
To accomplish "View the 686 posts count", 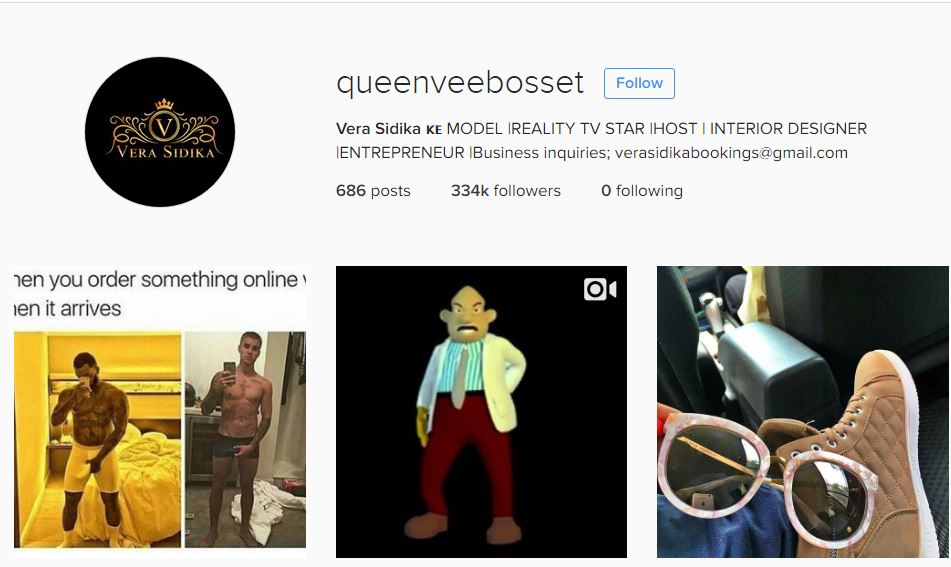I will (x=373, y=190).
